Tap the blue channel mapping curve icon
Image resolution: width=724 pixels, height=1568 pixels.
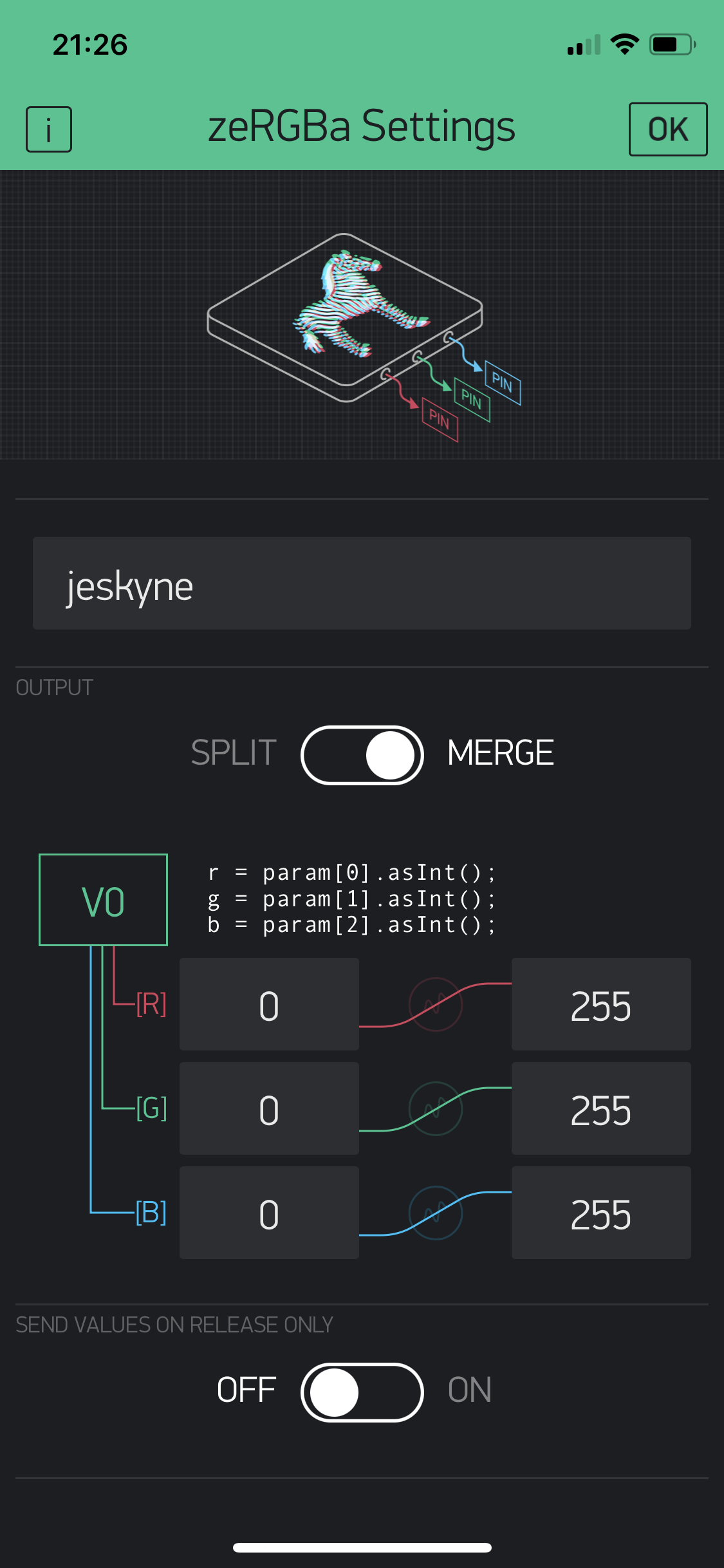pyautogui.click(x=436, y=1213)
